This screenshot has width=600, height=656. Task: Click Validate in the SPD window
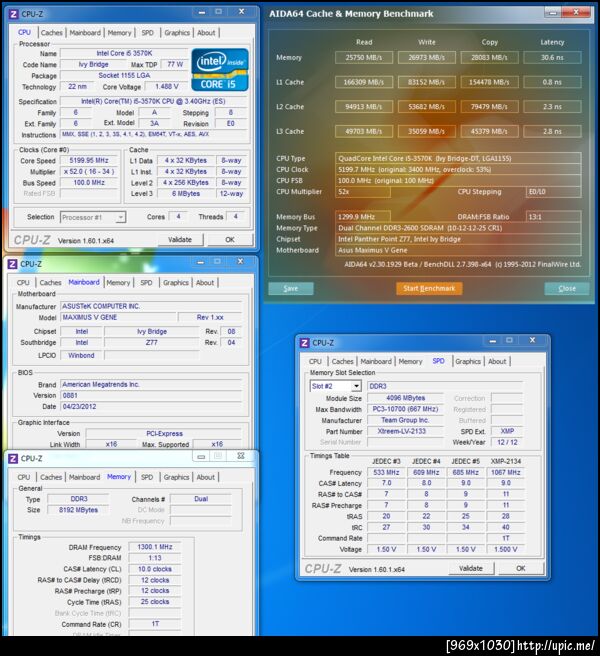tap(471, 569)
